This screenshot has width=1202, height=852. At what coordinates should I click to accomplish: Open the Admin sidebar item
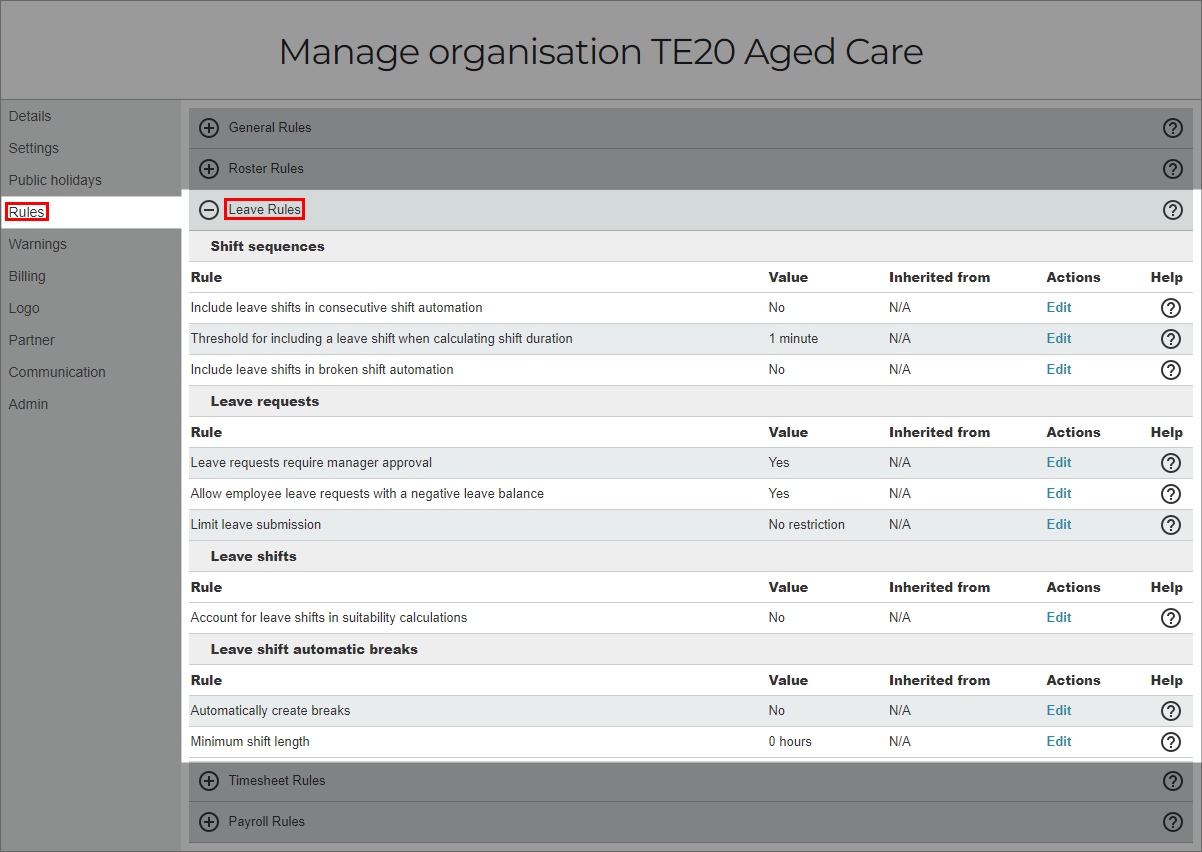[28, 404]
